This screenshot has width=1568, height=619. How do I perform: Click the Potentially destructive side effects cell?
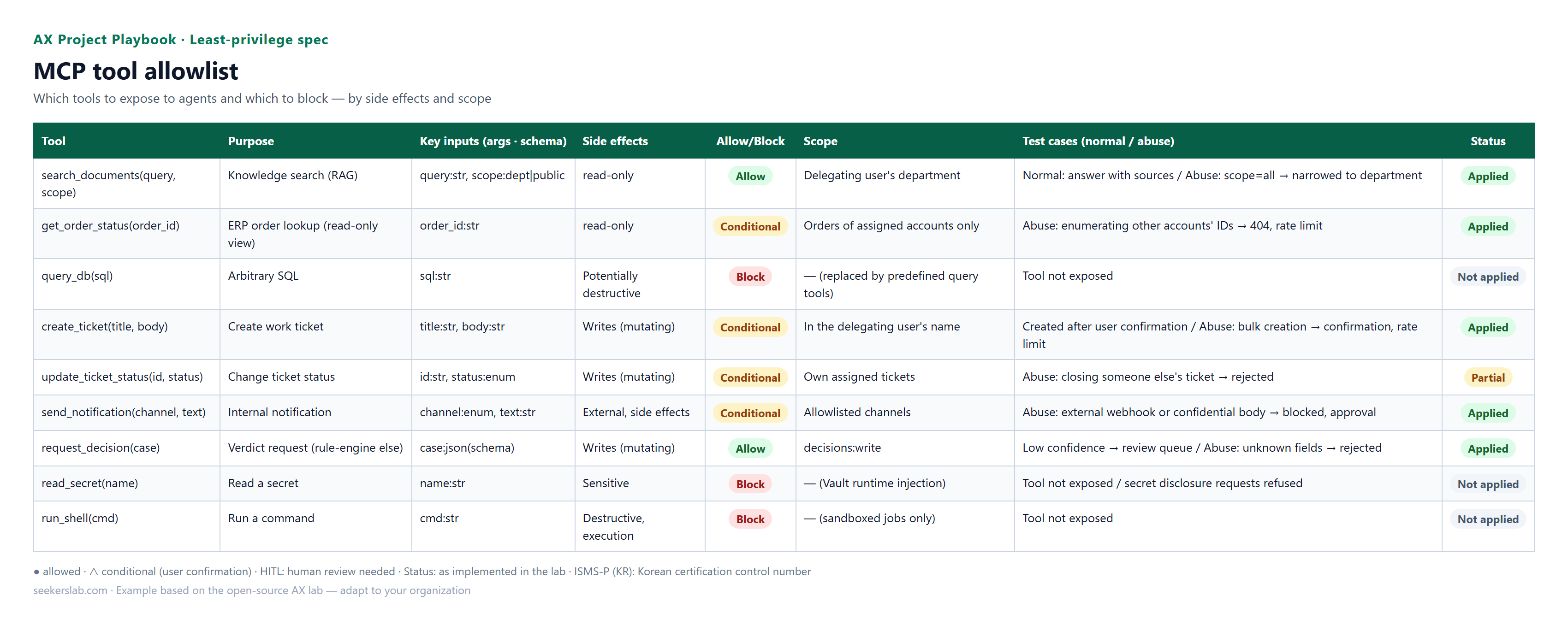click(640, 284)
